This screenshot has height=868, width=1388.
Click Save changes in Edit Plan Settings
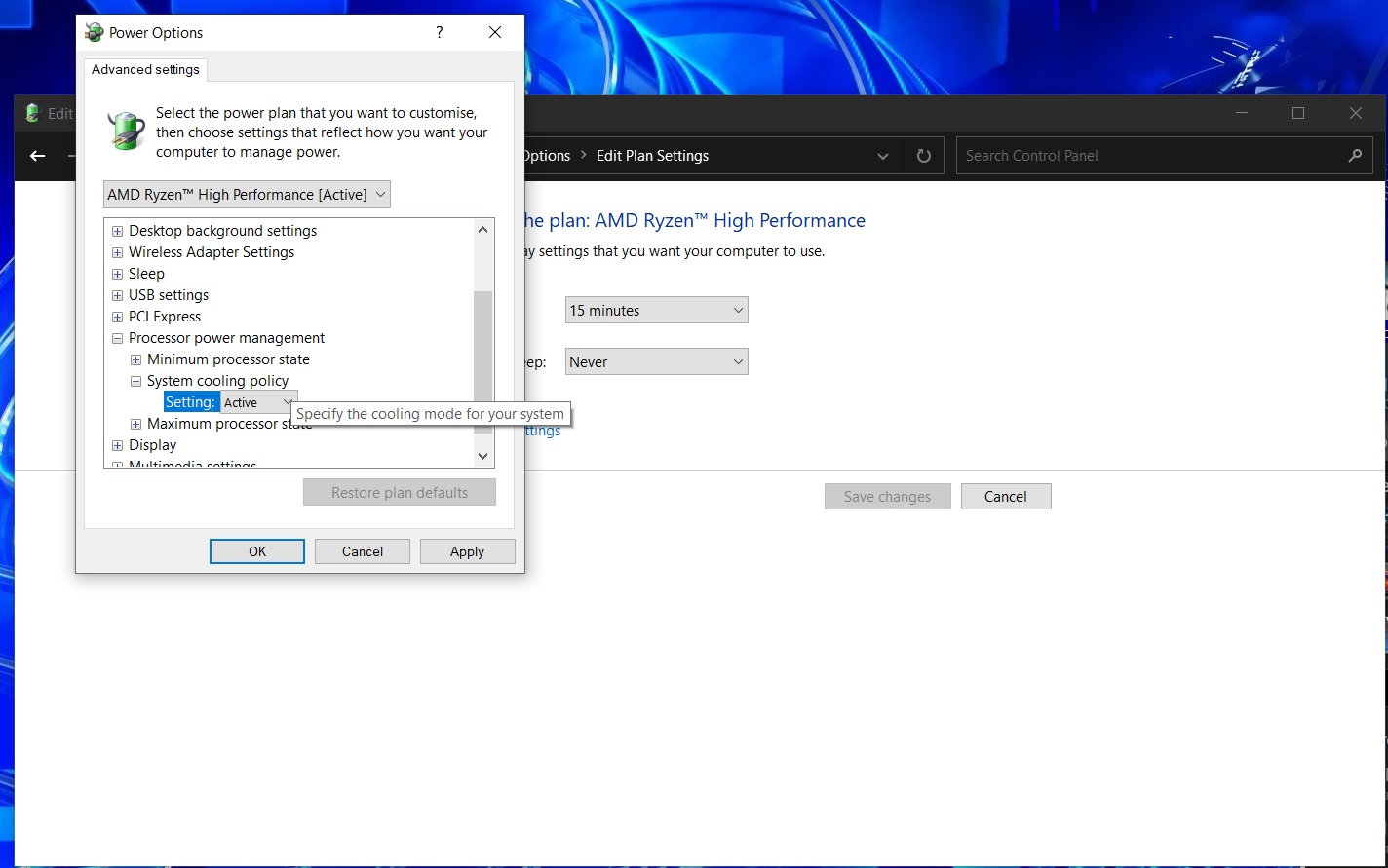click(887, 496)
